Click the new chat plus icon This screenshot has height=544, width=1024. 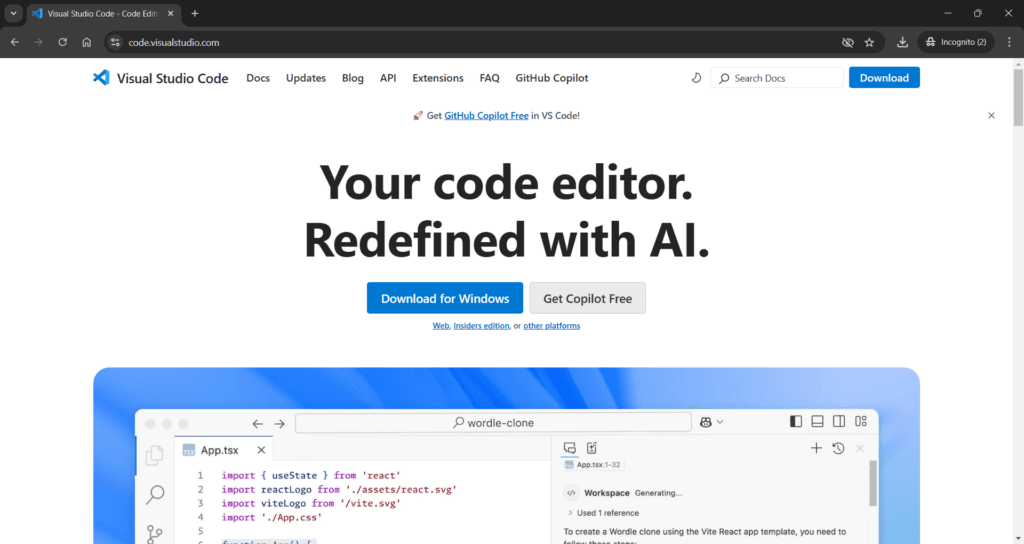click(x=816, y=448)
